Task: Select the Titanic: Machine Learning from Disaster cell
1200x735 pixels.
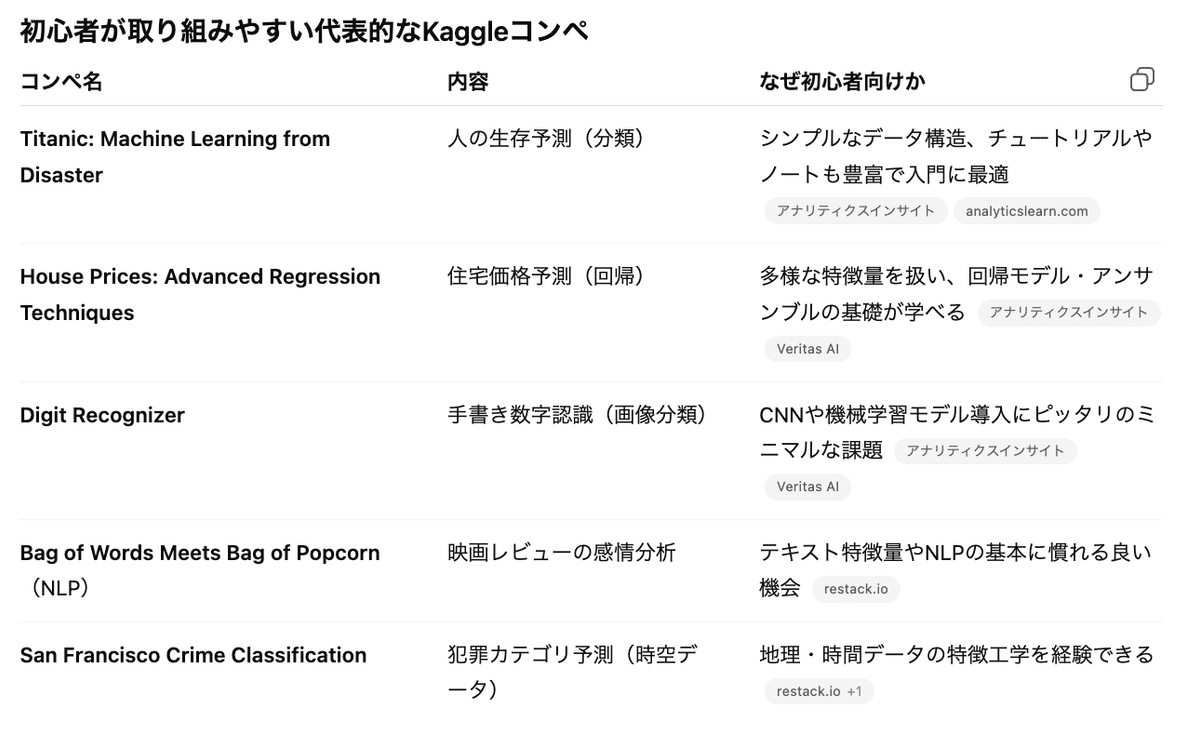Action: coord(175,156)
